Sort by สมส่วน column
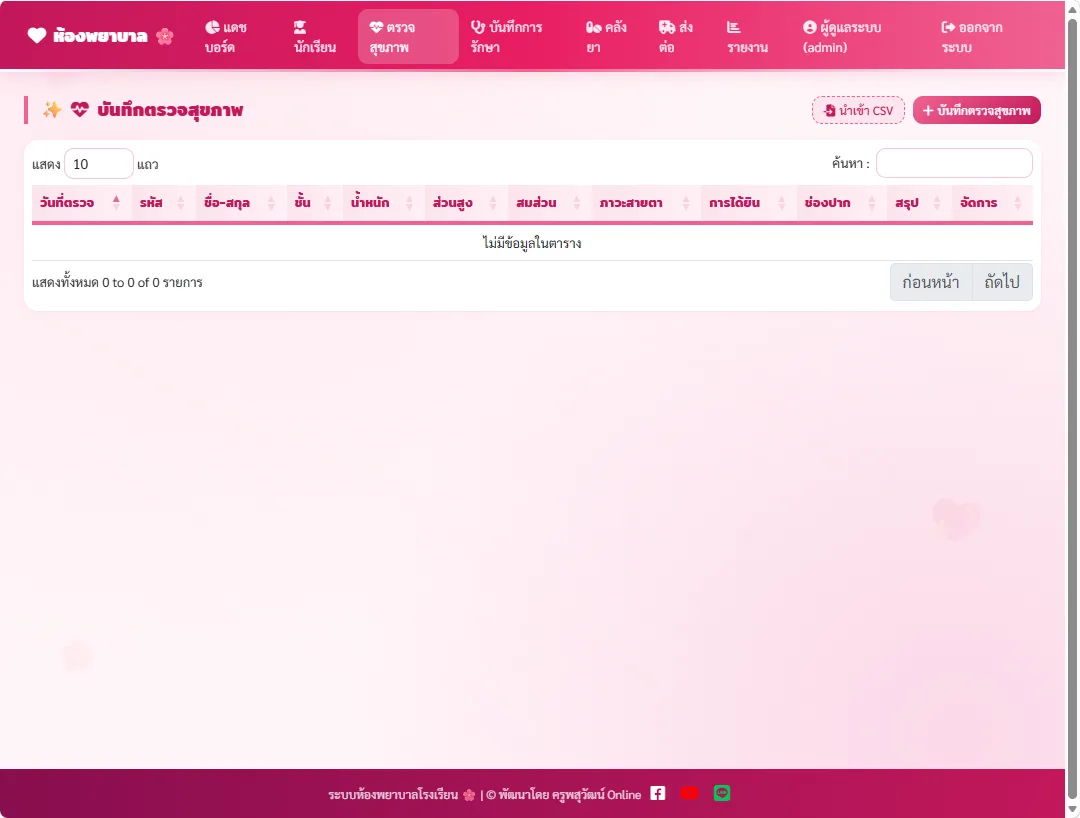Viewport: 1080px width, 818px height. coord(549,203)
